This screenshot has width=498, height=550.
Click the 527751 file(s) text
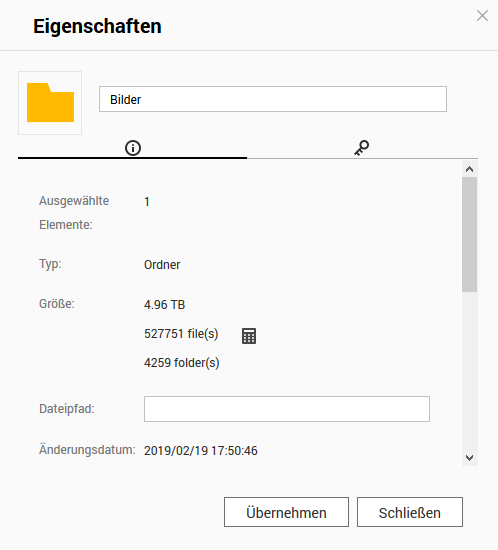pos(181,334)
